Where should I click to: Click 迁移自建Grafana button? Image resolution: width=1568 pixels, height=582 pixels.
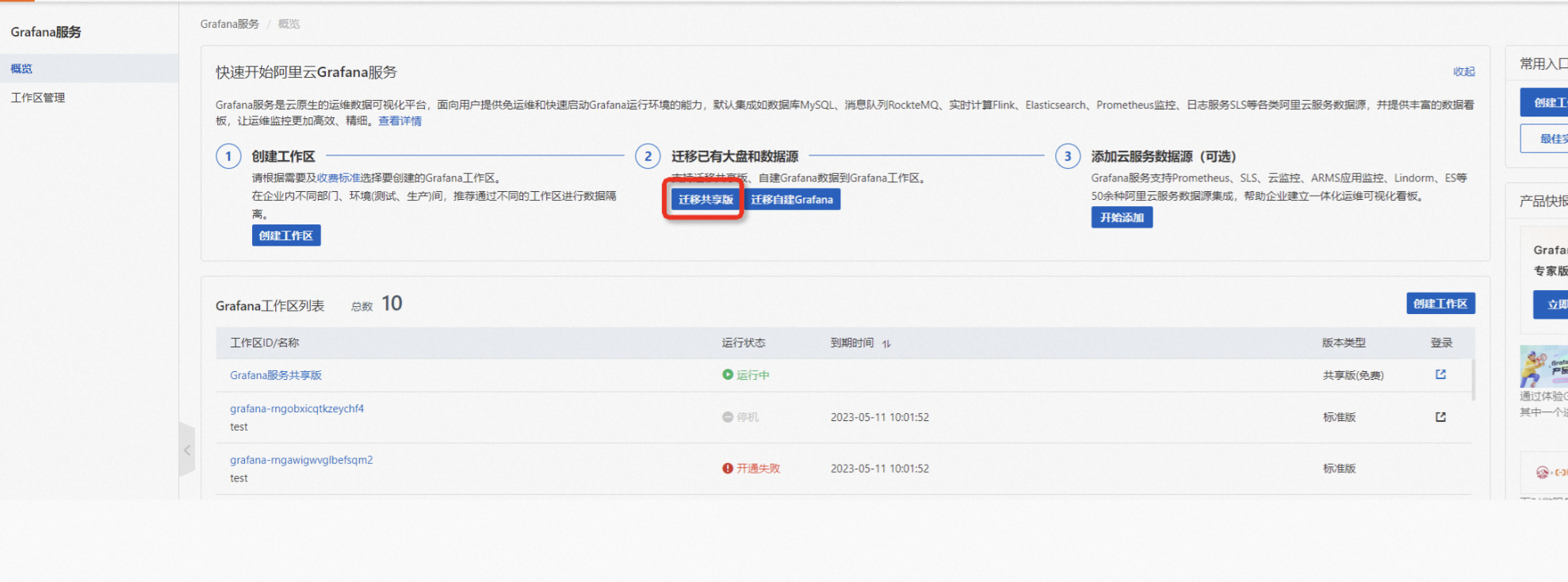coord(792,199)
